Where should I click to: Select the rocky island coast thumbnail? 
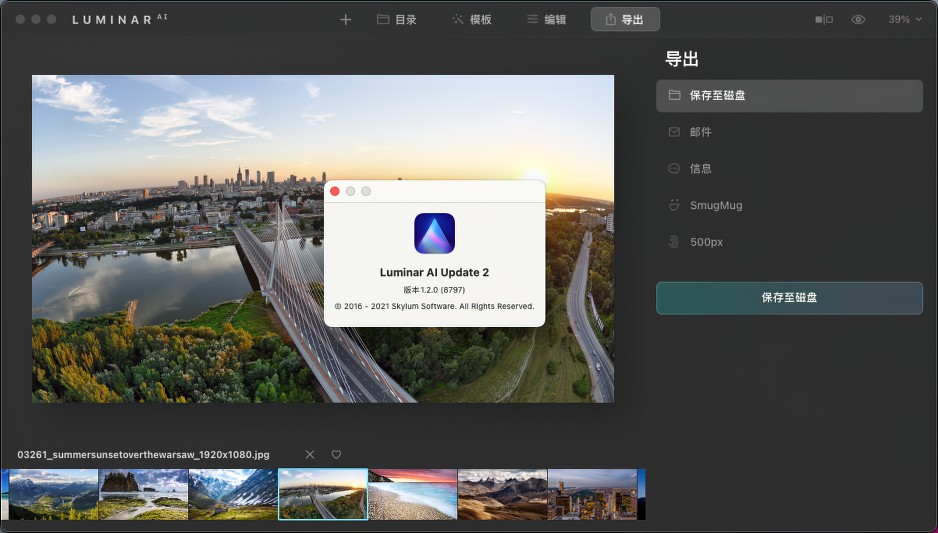[143, 494]
